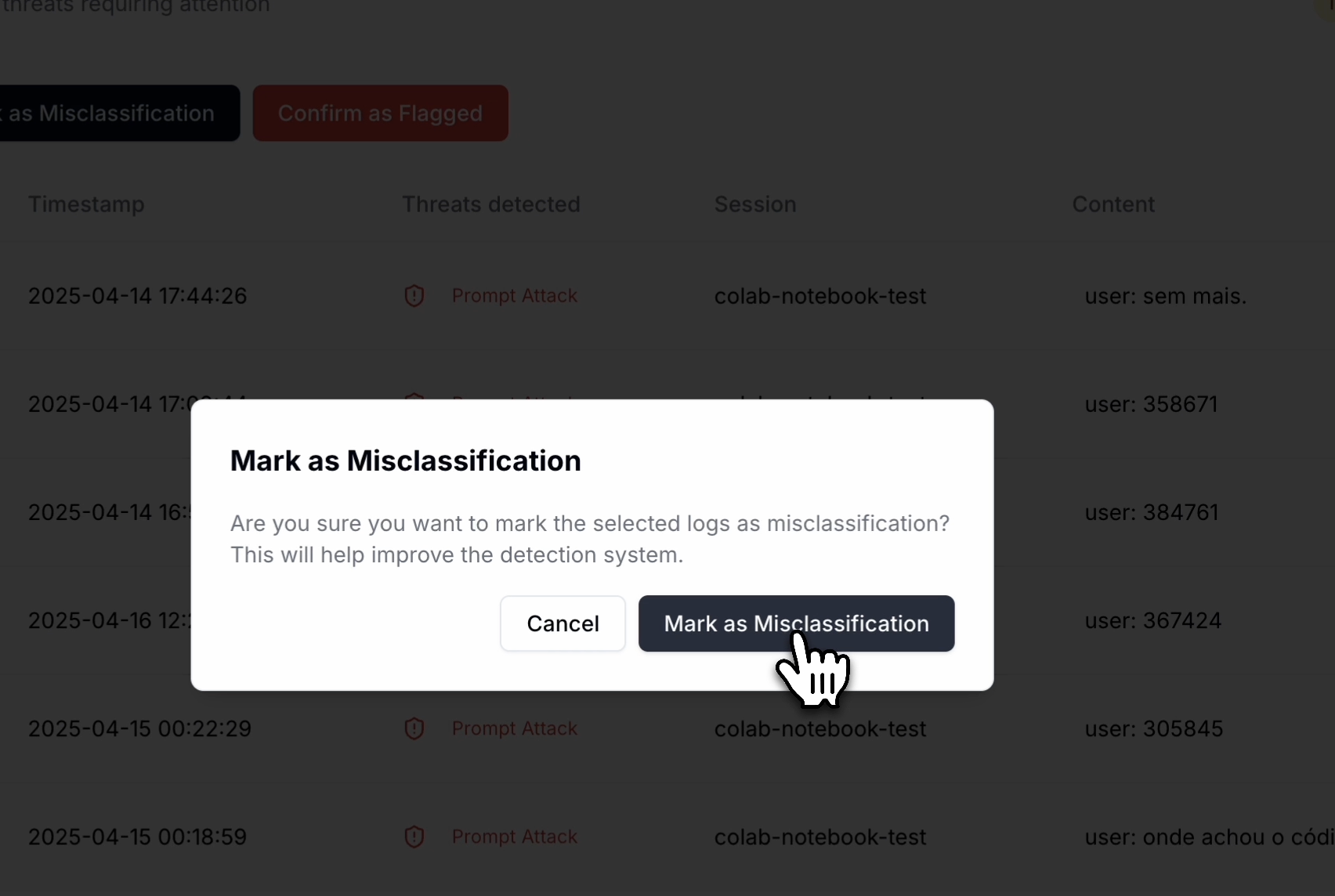Click the Prompt Attack label at 00:22:29

point(514,728)
